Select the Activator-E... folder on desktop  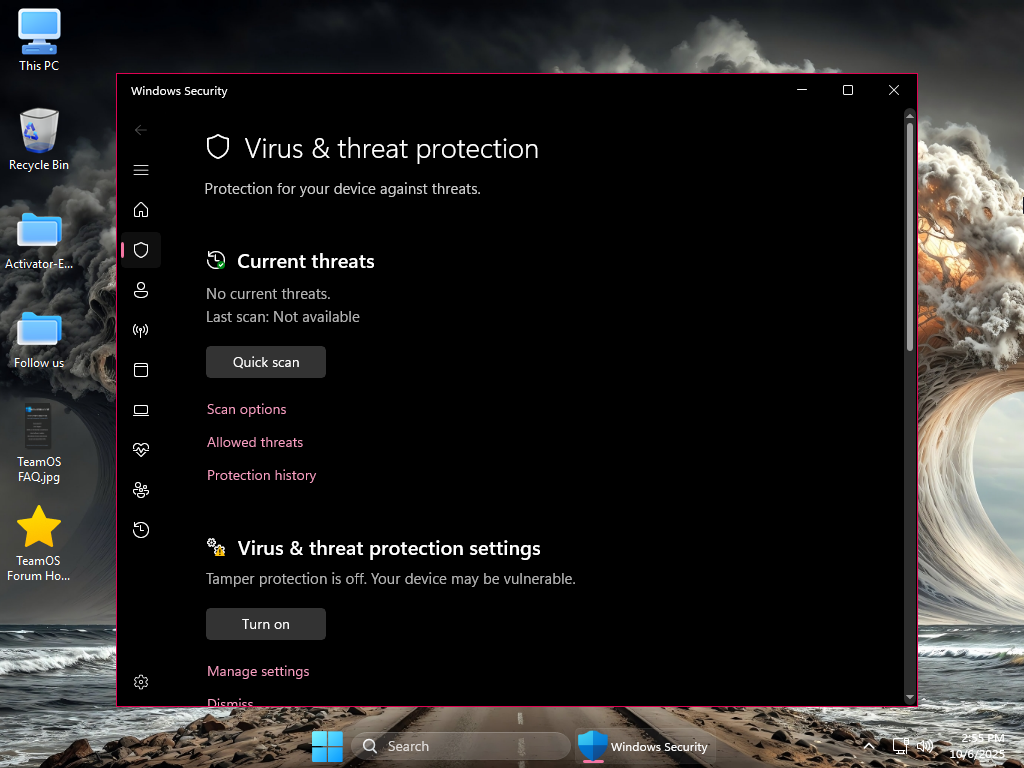pyautogui.click(x=39, y=240)
